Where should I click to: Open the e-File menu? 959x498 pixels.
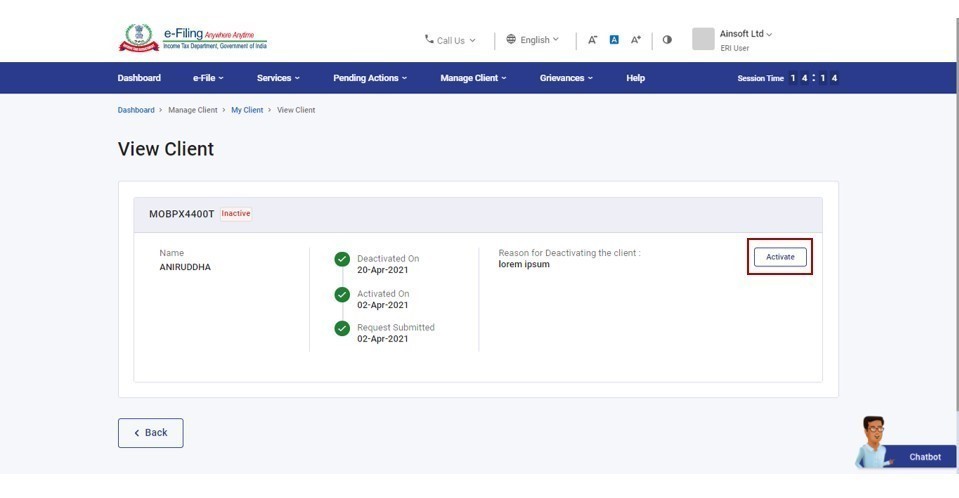208,78
